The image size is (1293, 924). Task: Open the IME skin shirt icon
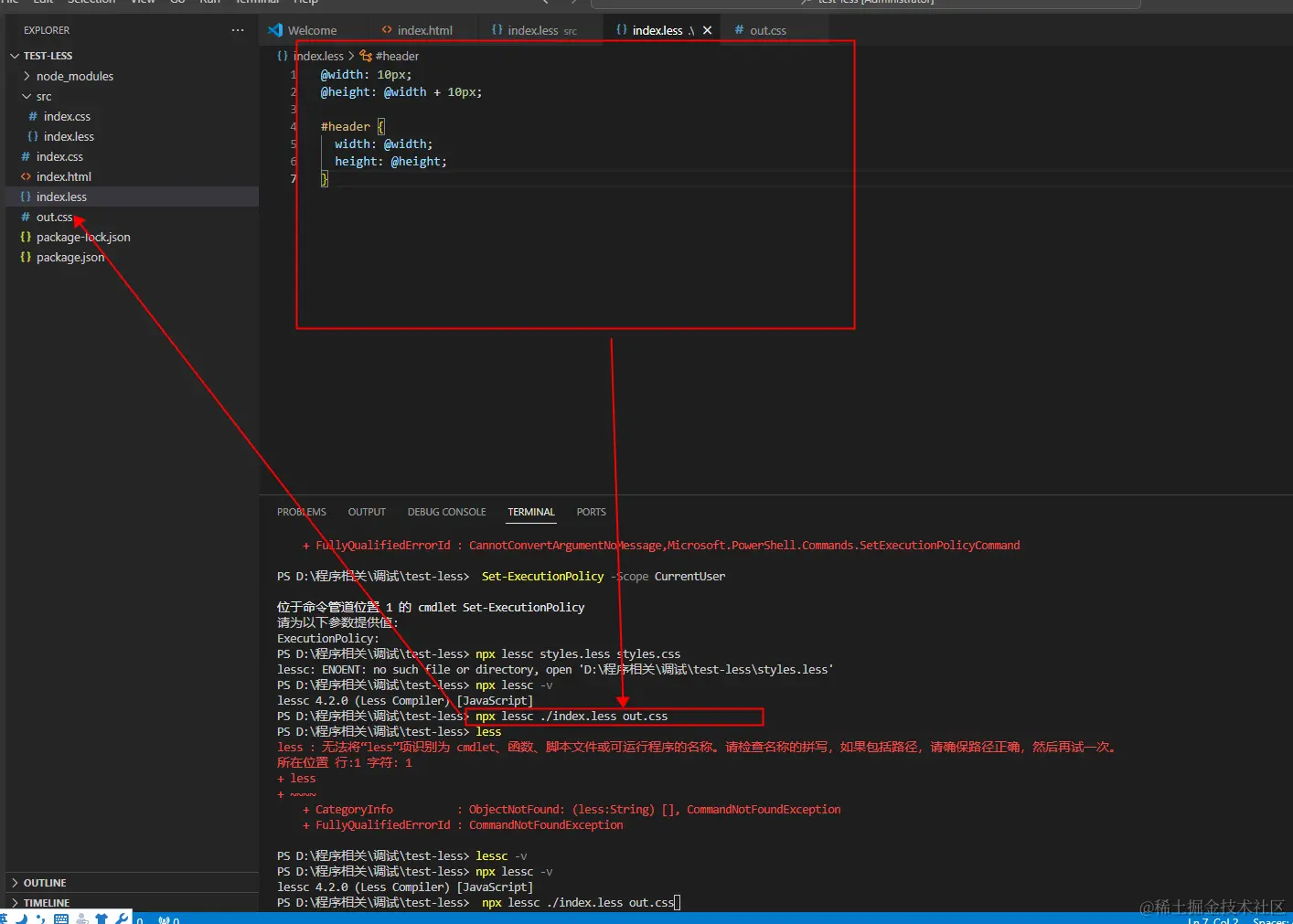tap(102, 919)
